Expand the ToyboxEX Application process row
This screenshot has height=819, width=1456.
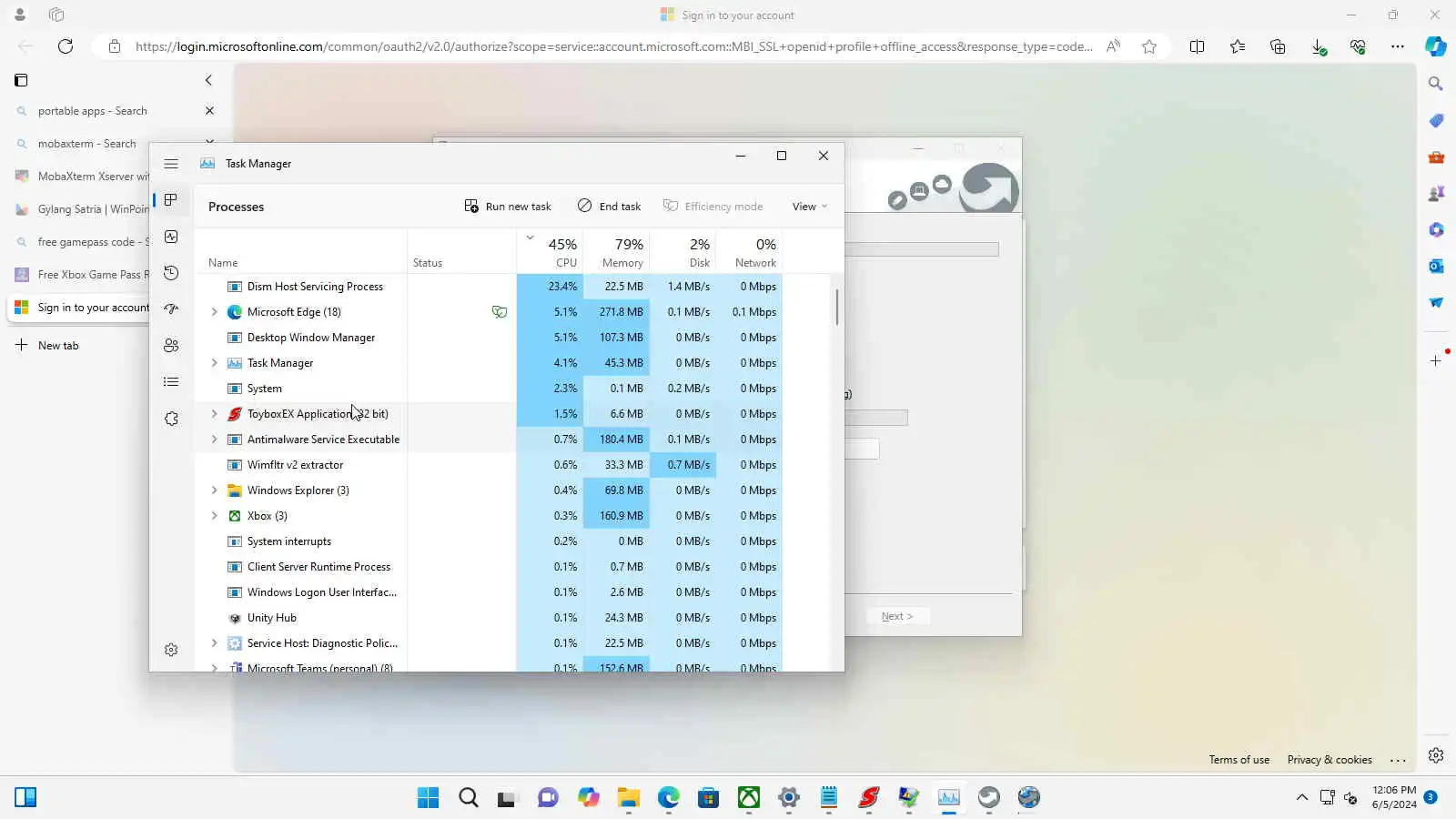(x=215, y=414)
